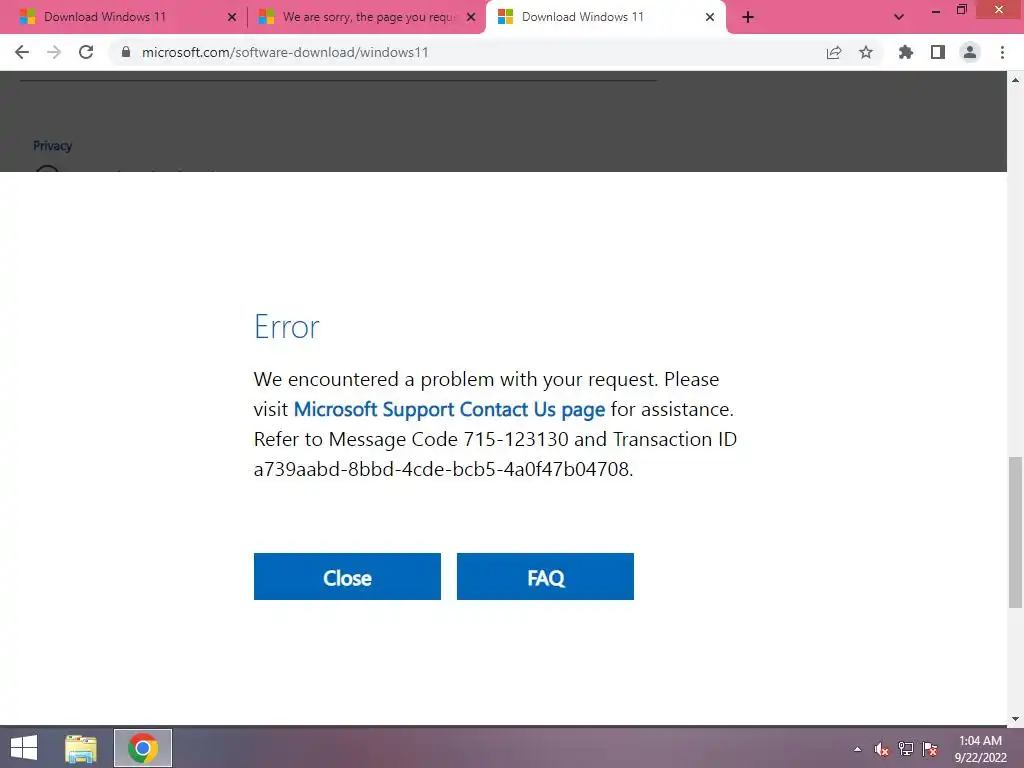Open network status tray icon
Viewport: 1024px width, 768px height.
pos(906,749)
